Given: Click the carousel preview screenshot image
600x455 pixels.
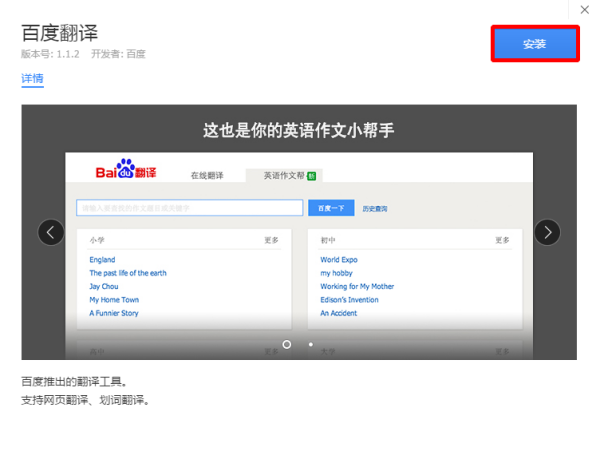Looking at the screenshot, I should click(x=299, y=232).
